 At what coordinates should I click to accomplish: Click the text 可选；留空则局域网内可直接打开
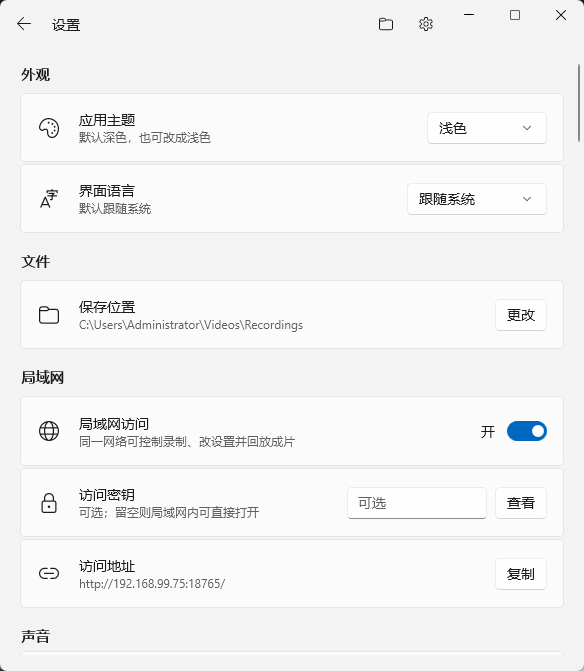click(x=169, y=512)
